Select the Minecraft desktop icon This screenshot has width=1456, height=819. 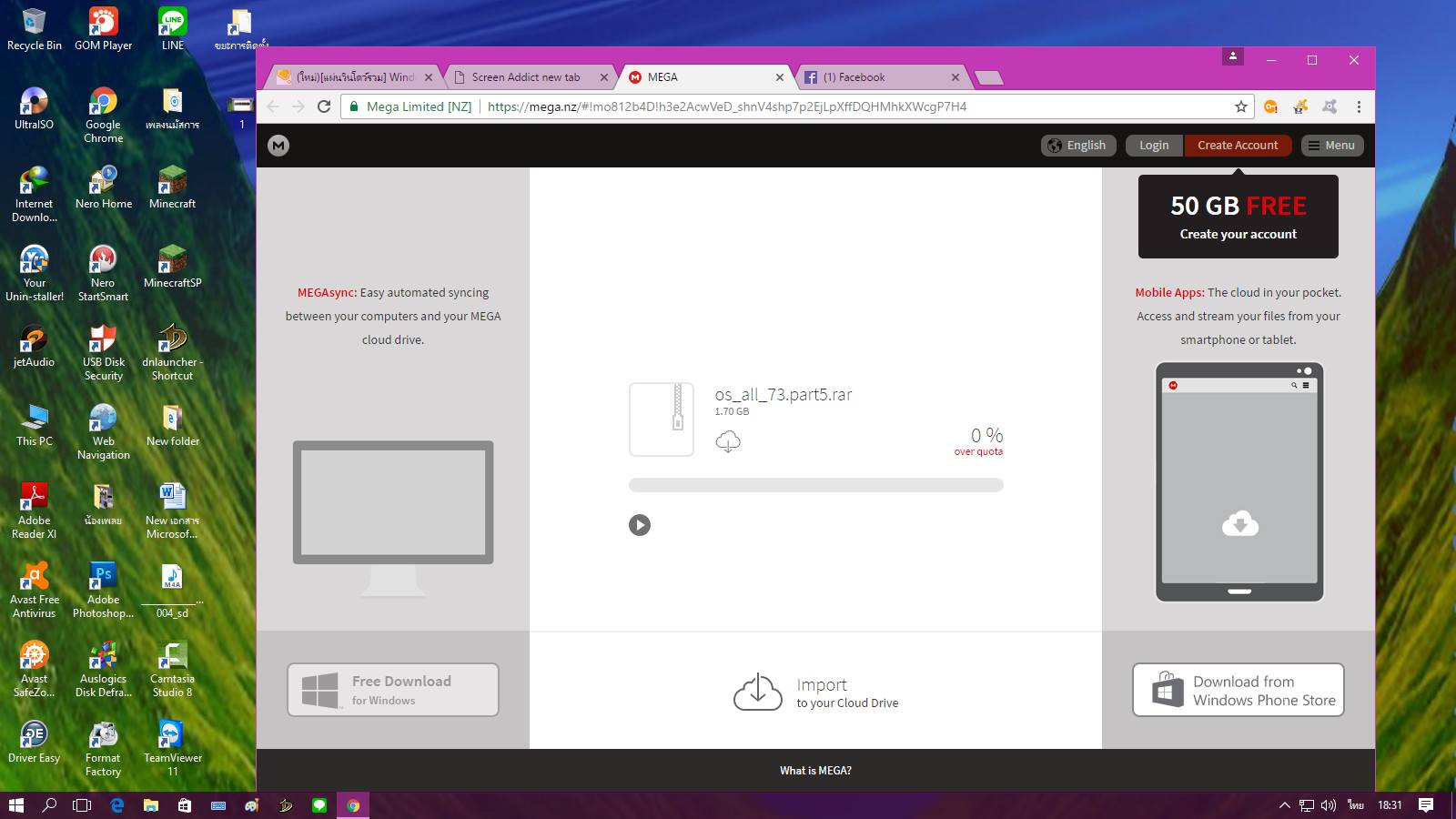coord(172,187)
